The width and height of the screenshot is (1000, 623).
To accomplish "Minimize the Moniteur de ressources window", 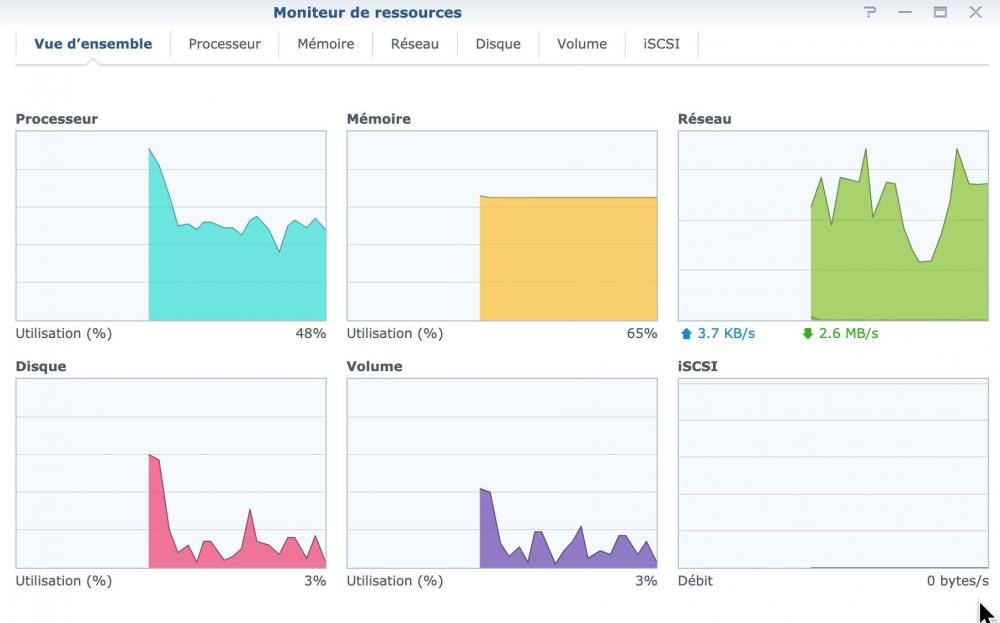I will point(905,13).
